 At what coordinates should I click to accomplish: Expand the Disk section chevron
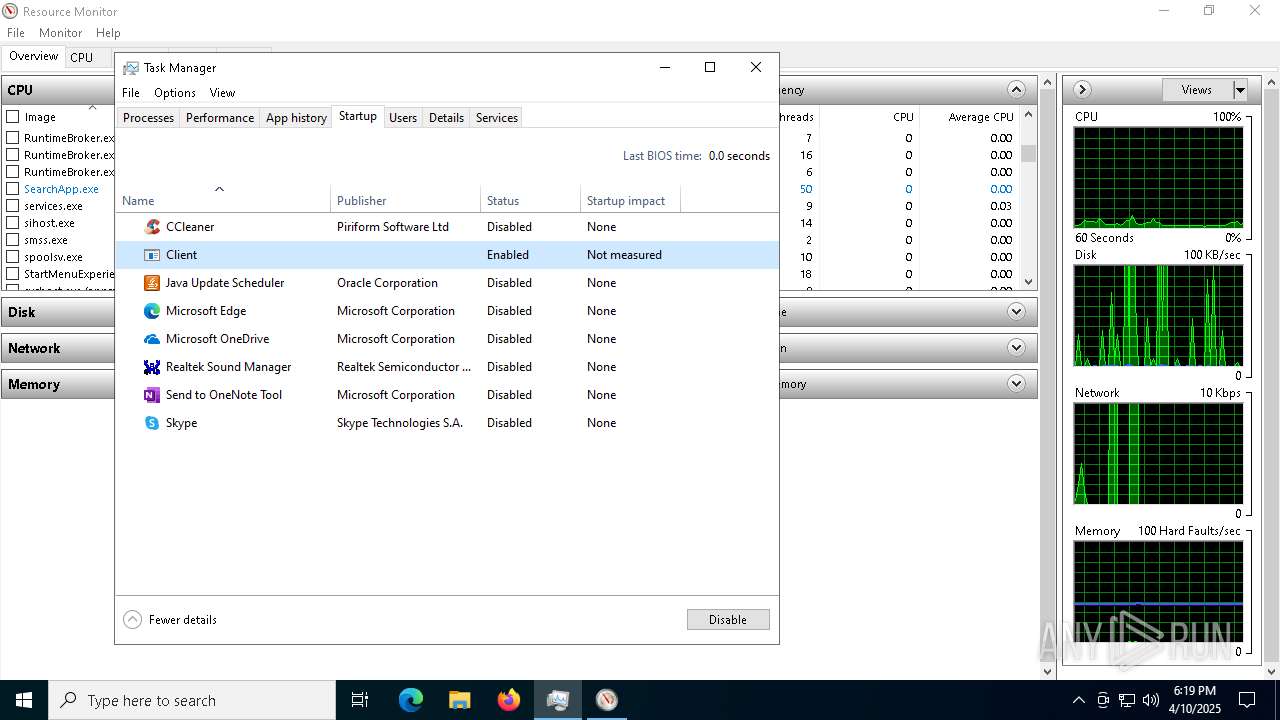tap(1016, 312)
